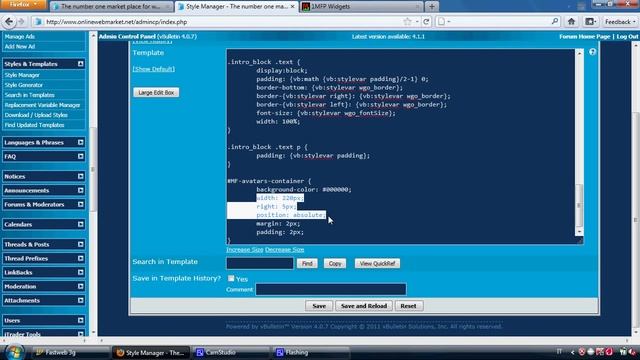The height and width of the screenshot is (360, 640).
Task: Open Style Generator sidebar link
Action: (x=24, y=85)
